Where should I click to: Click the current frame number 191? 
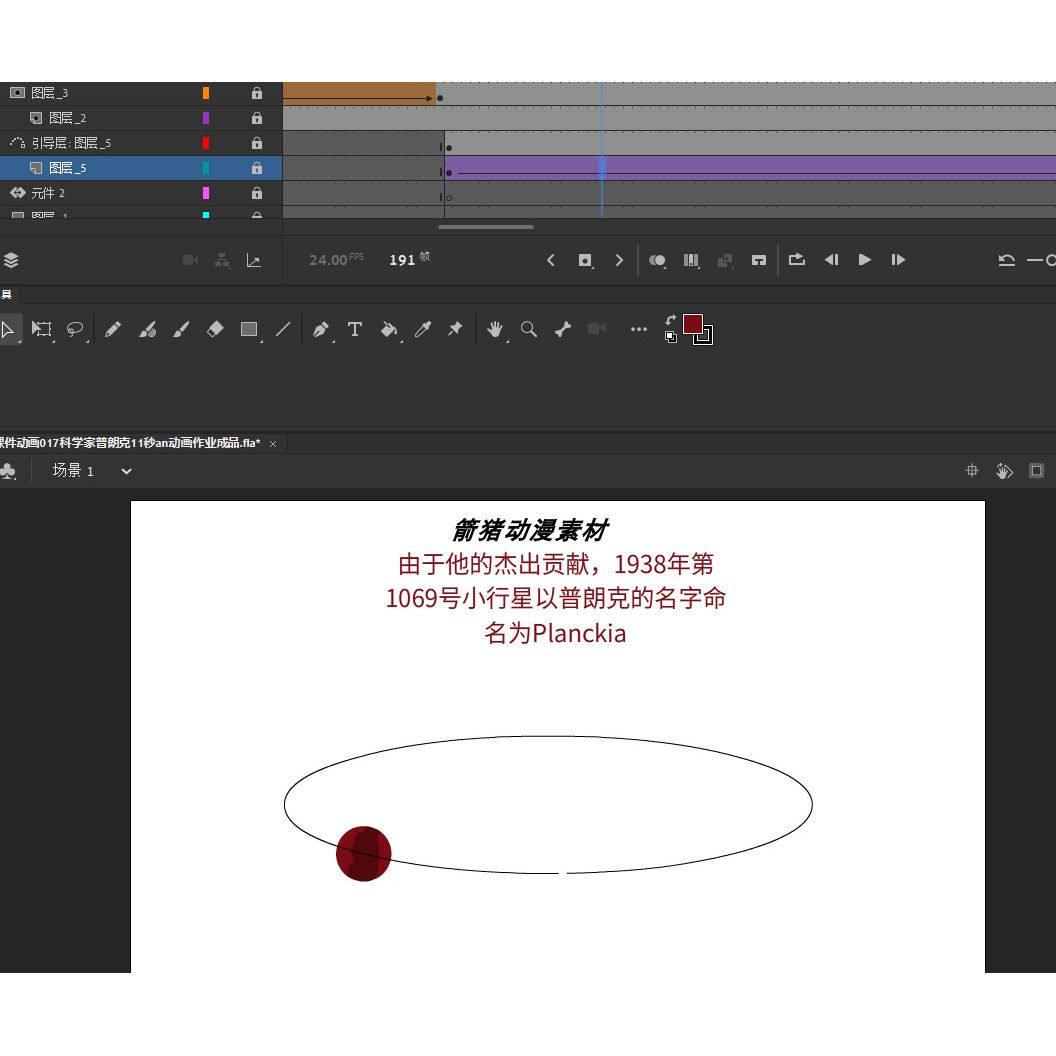[402, 260]
